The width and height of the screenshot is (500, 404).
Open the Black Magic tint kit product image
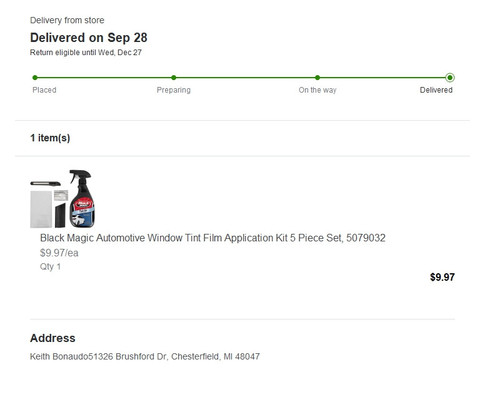coord(63,199)
